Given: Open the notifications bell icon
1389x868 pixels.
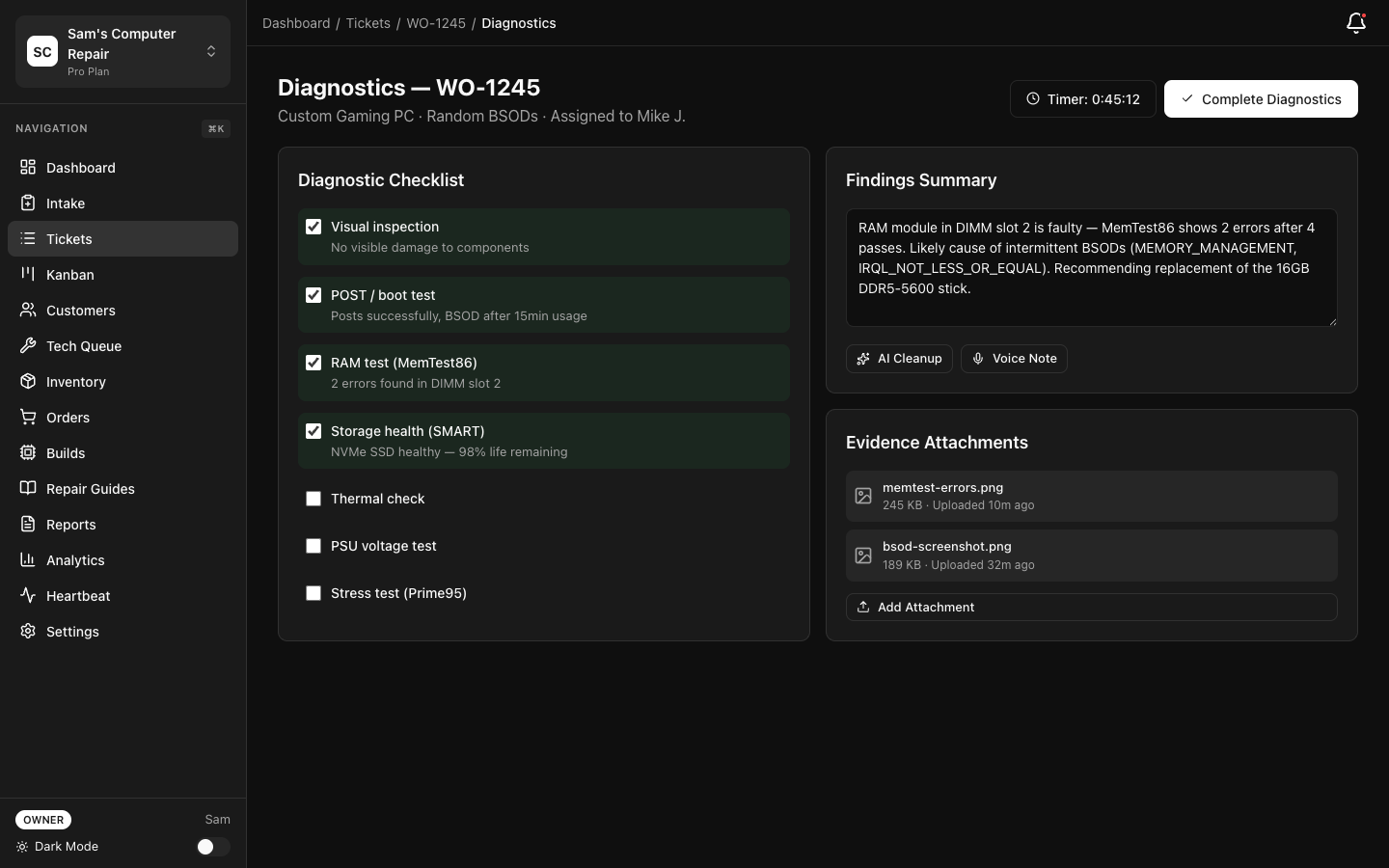Looking at the screenshot, I should click(x=1355, y=23).
